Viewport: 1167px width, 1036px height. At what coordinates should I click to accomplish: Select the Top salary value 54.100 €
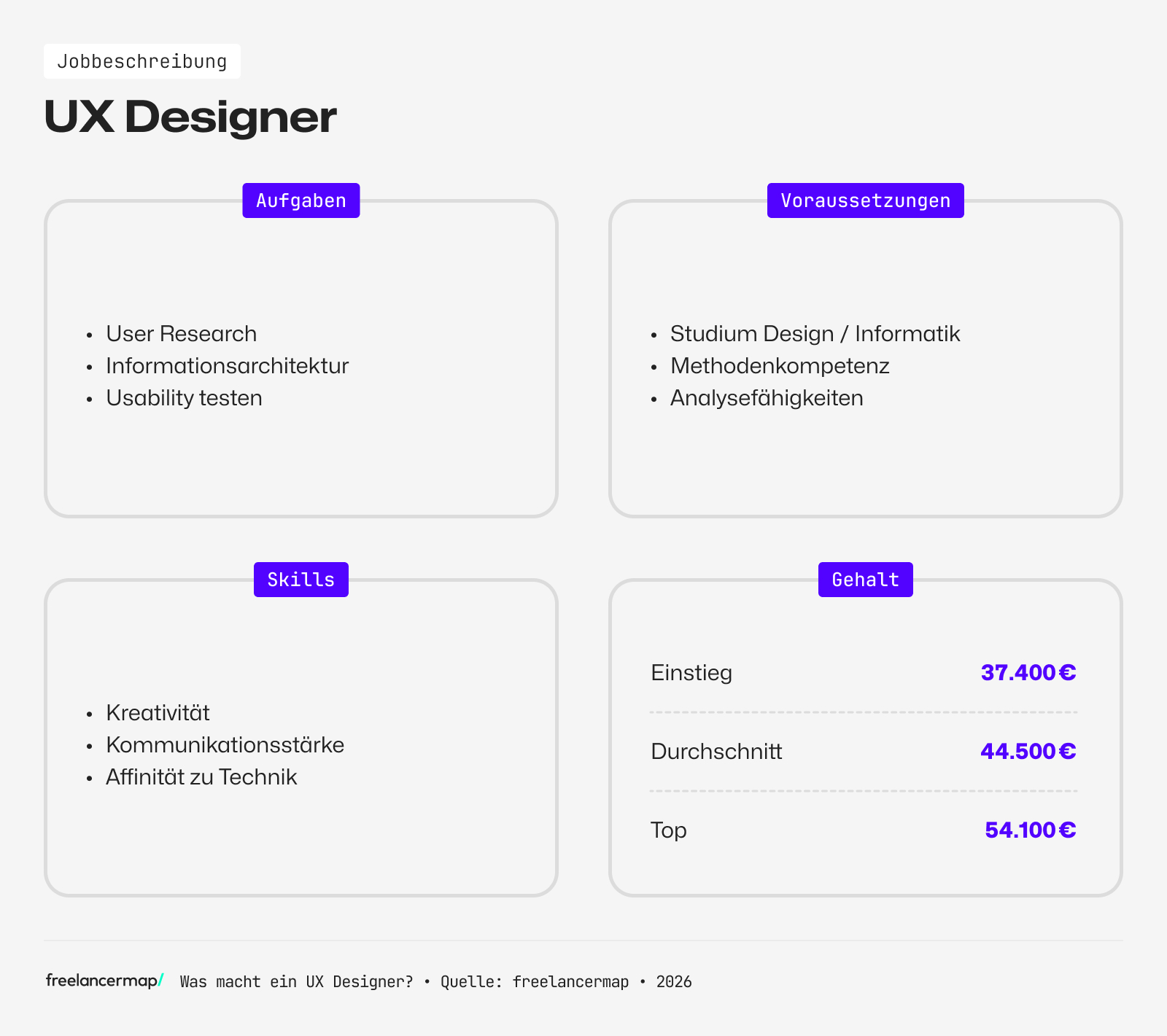pyautogui.click(x=1030, y=830)
